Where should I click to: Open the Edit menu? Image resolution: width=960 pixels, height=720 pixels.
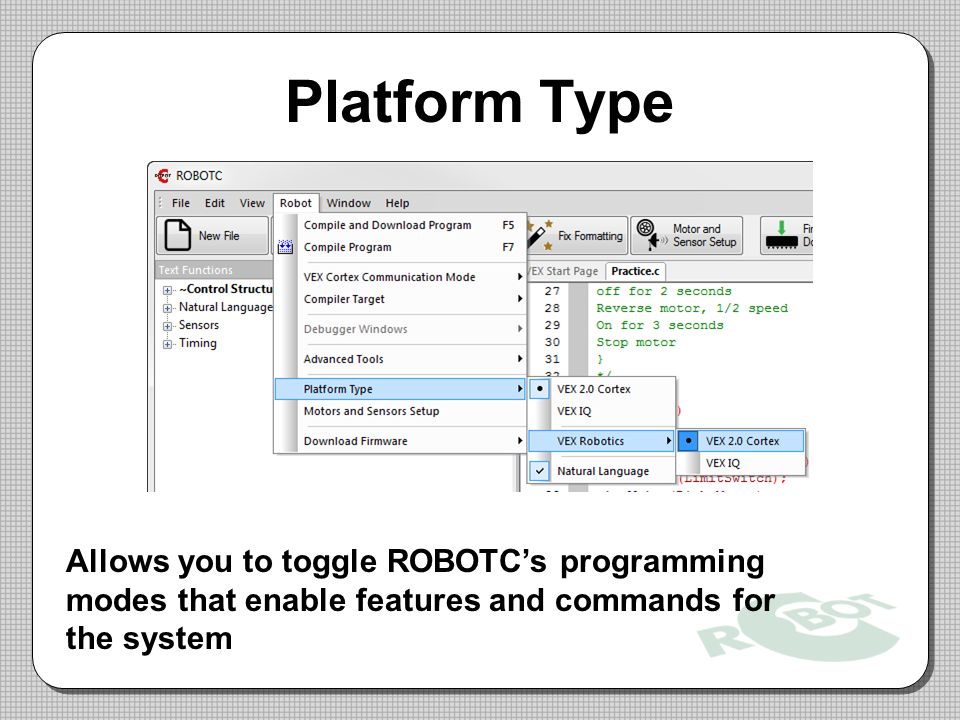pyautogui.click(x=214, y=203)
